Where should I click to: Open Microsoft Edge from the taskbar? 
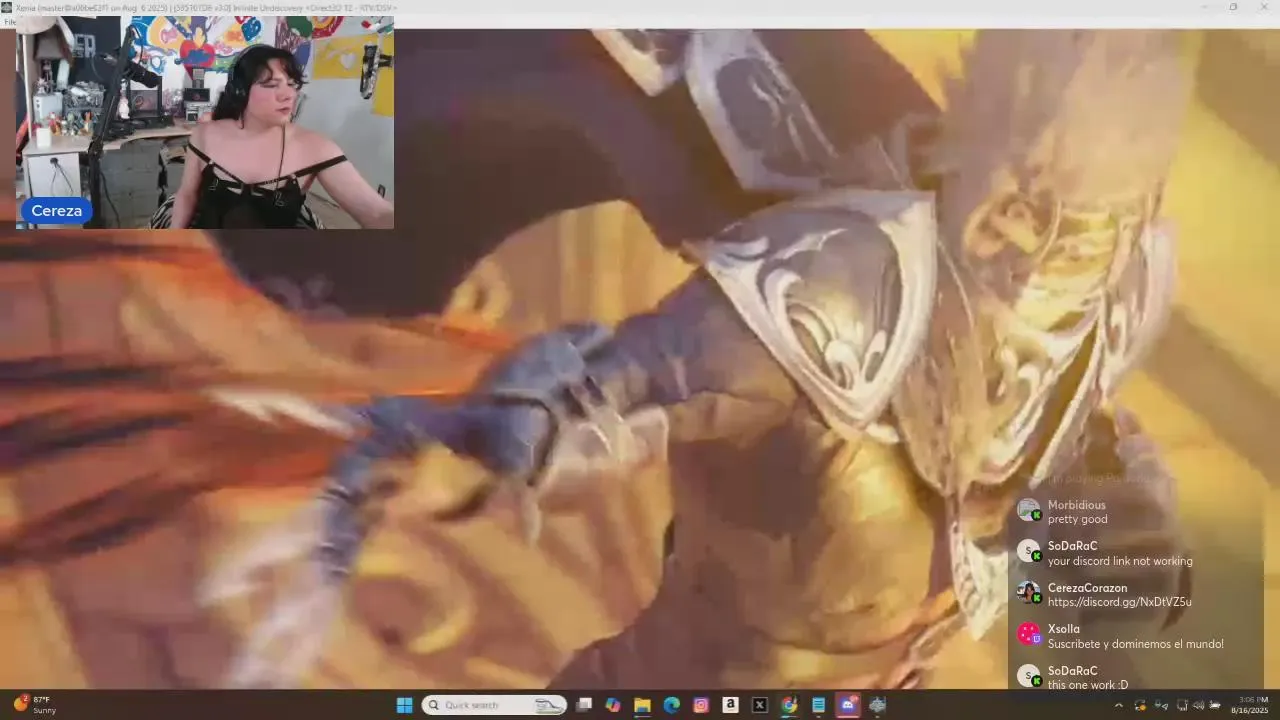(x=672, y=705)
